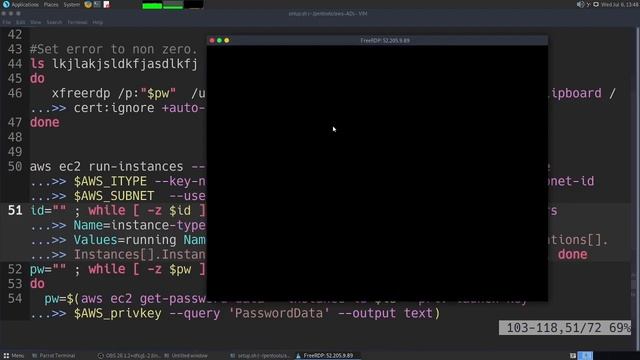640x360 pixels.
Task: Click the show desktop icon in bottom panel
Action: (573, 356)
